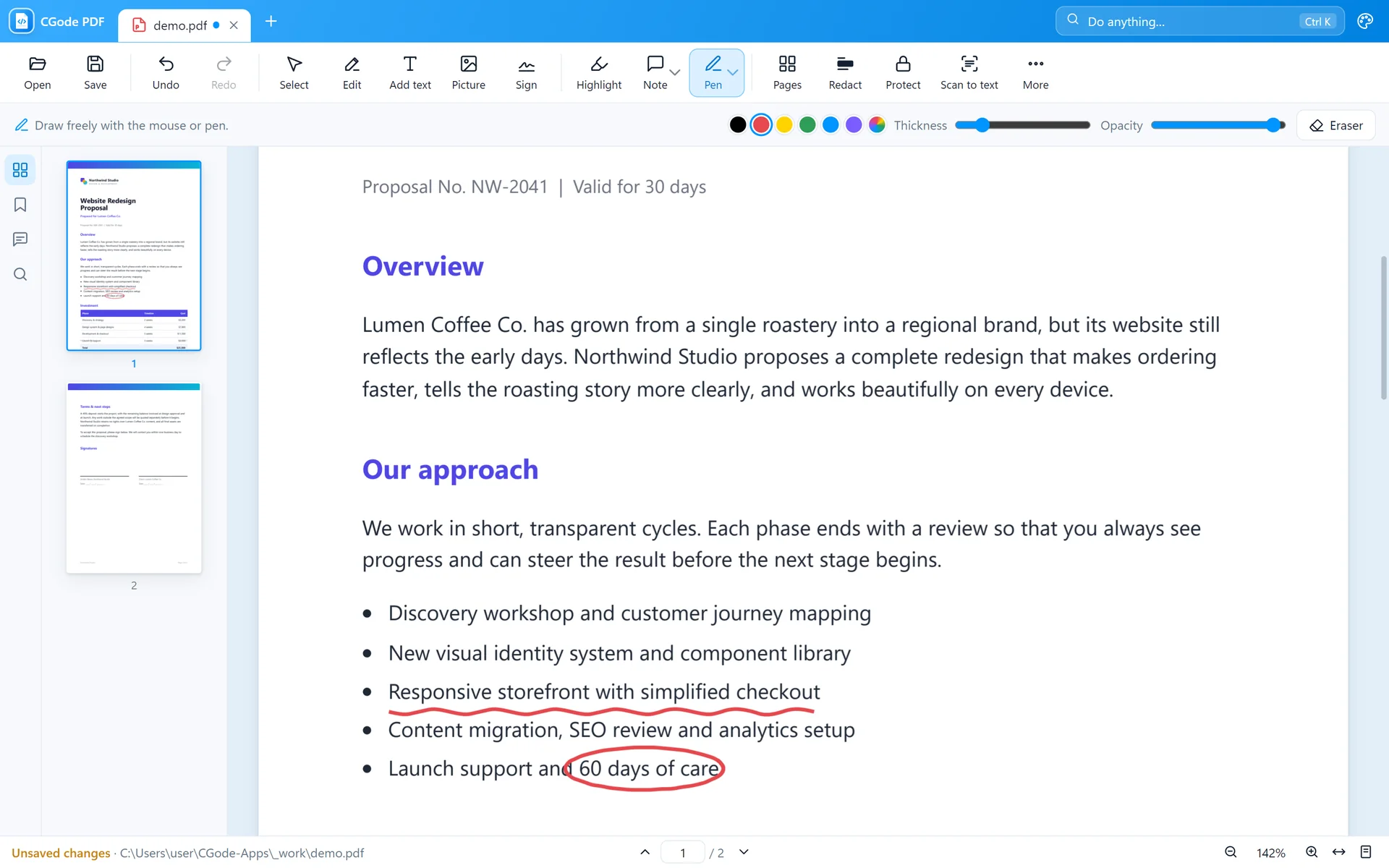
Task: Show page thumbnails sidebar panel
Action: 20,170
